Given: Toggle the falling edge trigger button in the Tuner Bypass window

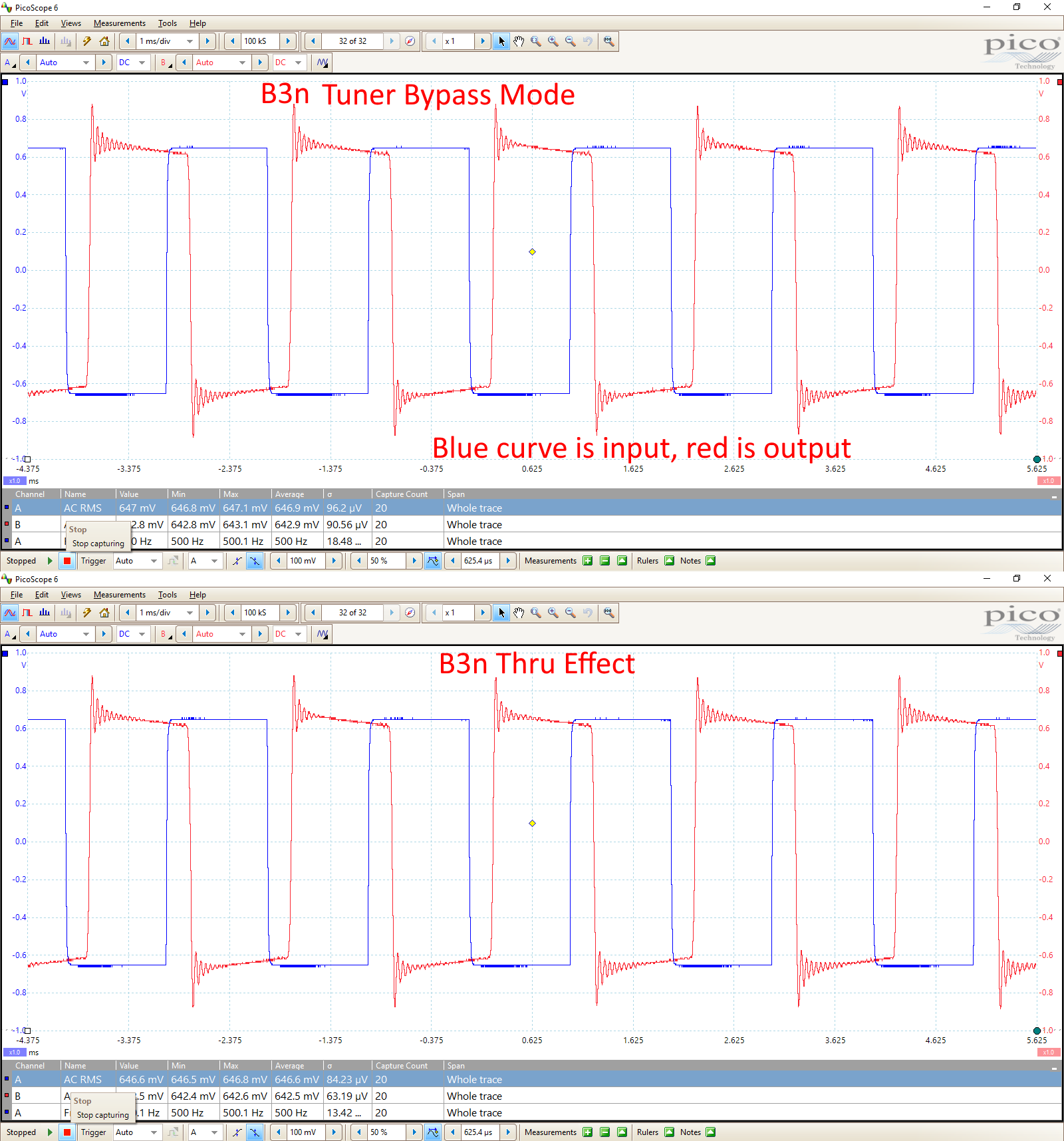Looking at the screenshot, I should (255, 561).
